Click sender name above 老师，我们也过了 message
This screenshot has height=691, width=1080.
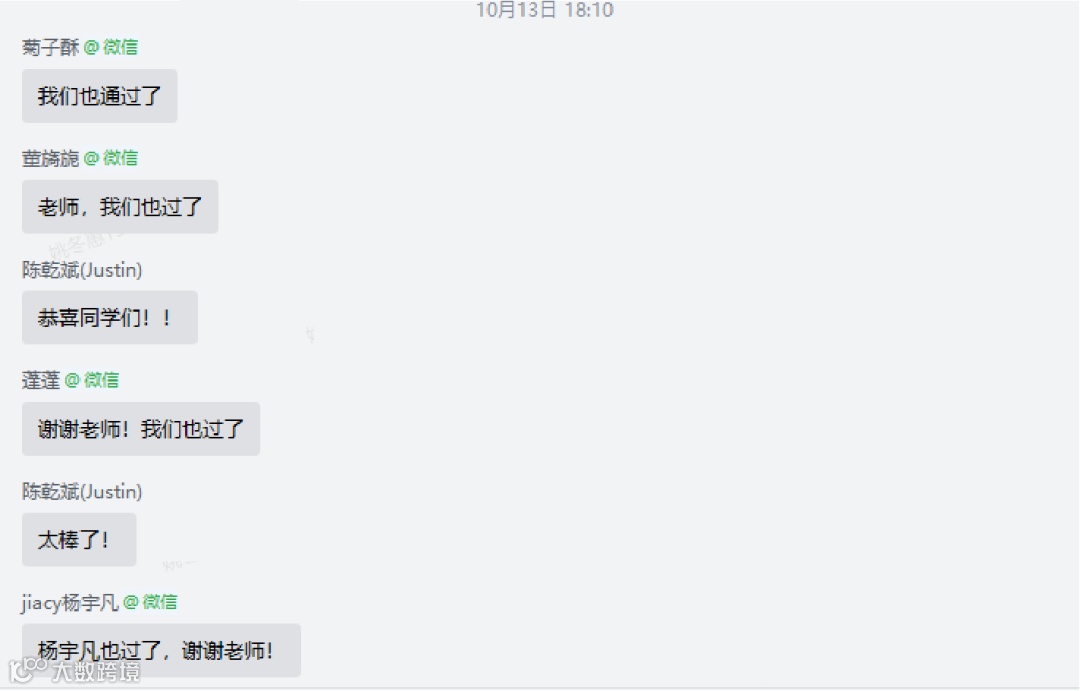tap(51, 158)
